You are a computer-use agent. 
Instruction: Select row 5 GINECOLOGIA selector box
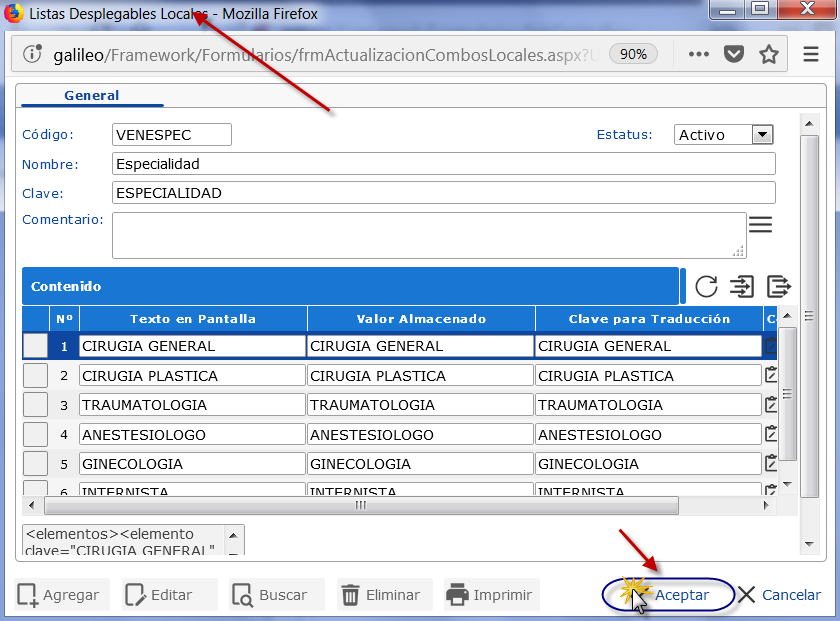(35, 464)
